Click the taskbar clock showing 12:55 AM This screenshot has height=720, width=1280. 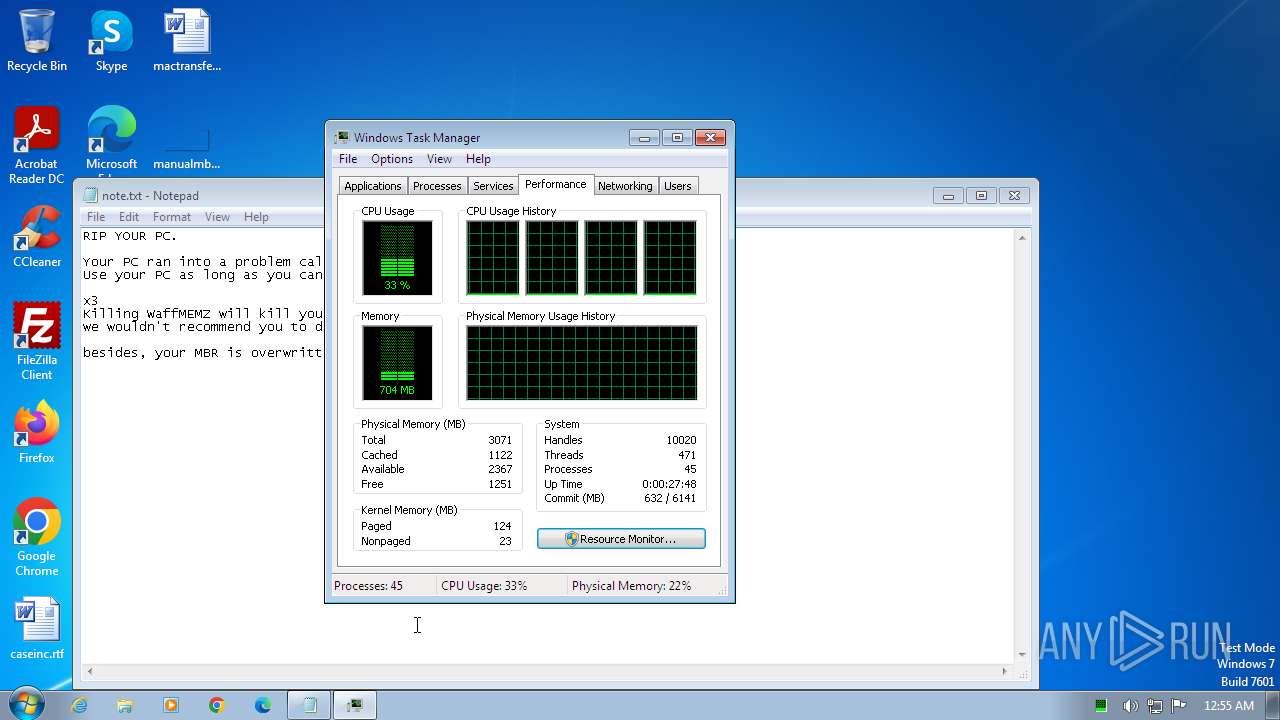1229,705
